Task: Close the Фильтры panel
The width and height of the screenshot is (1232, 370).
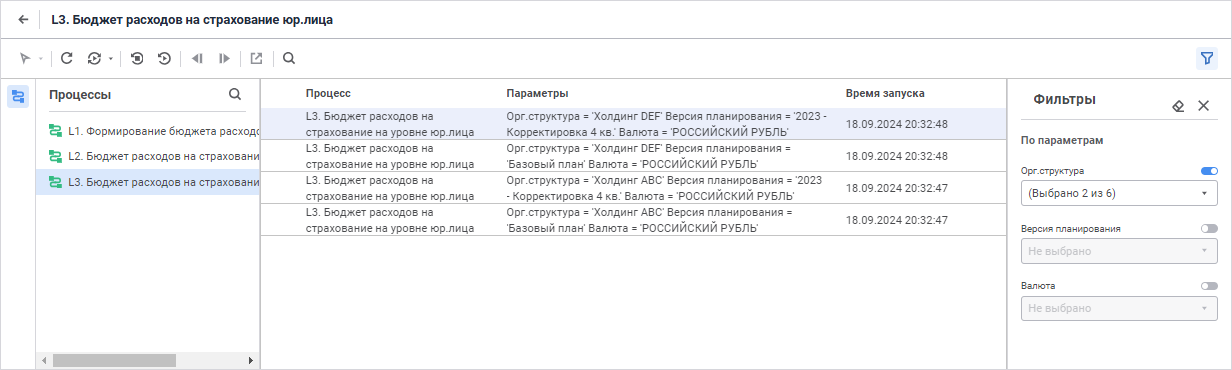Action: 1203,105
